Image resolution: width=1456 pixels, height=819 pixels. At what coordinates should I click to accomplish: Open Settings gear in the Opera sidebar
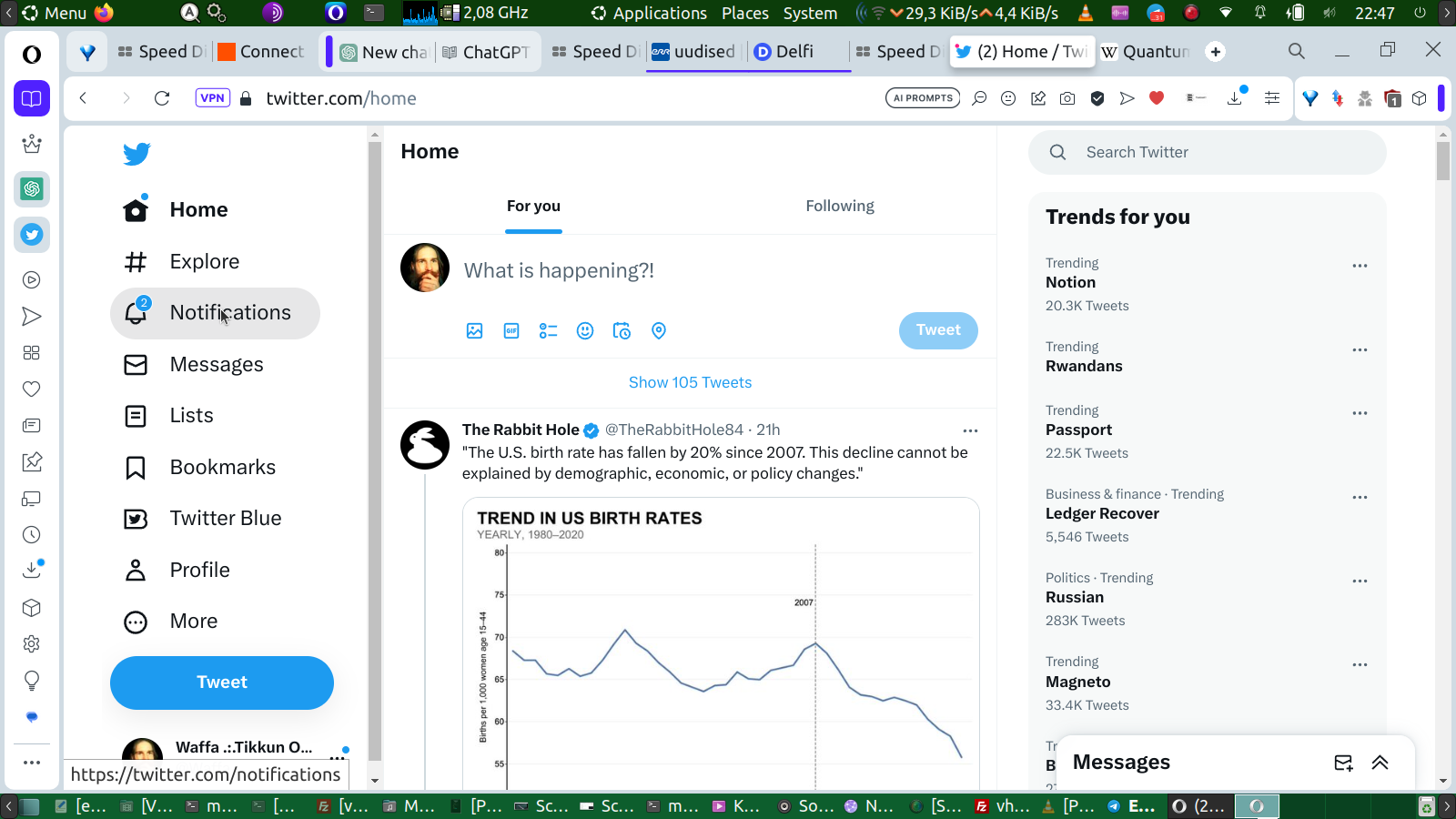pos(32,644)
